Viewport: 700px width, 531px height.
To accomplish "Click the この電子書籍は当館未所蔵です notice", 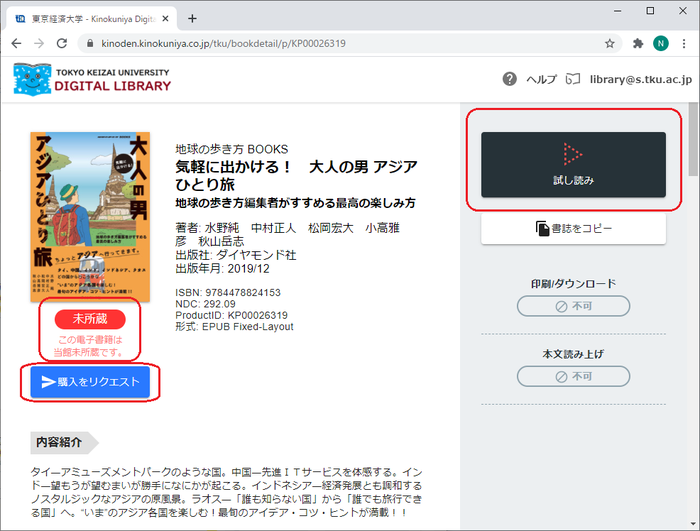I will pos(88,346).
